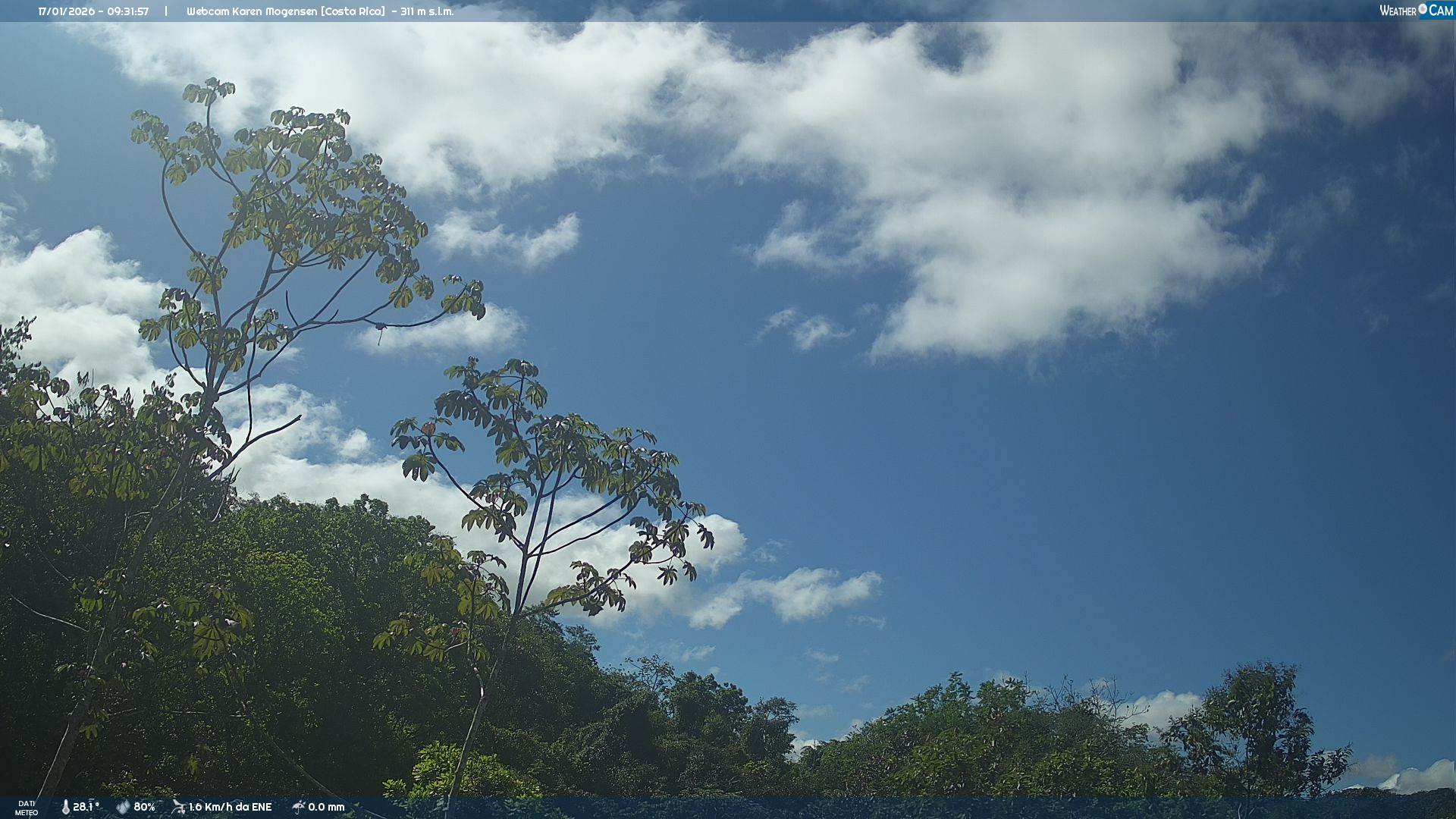Click the 09:31:57 time stamp
Image resolution: width=1456 pixels, height=819 pixels.
[127, 11]
